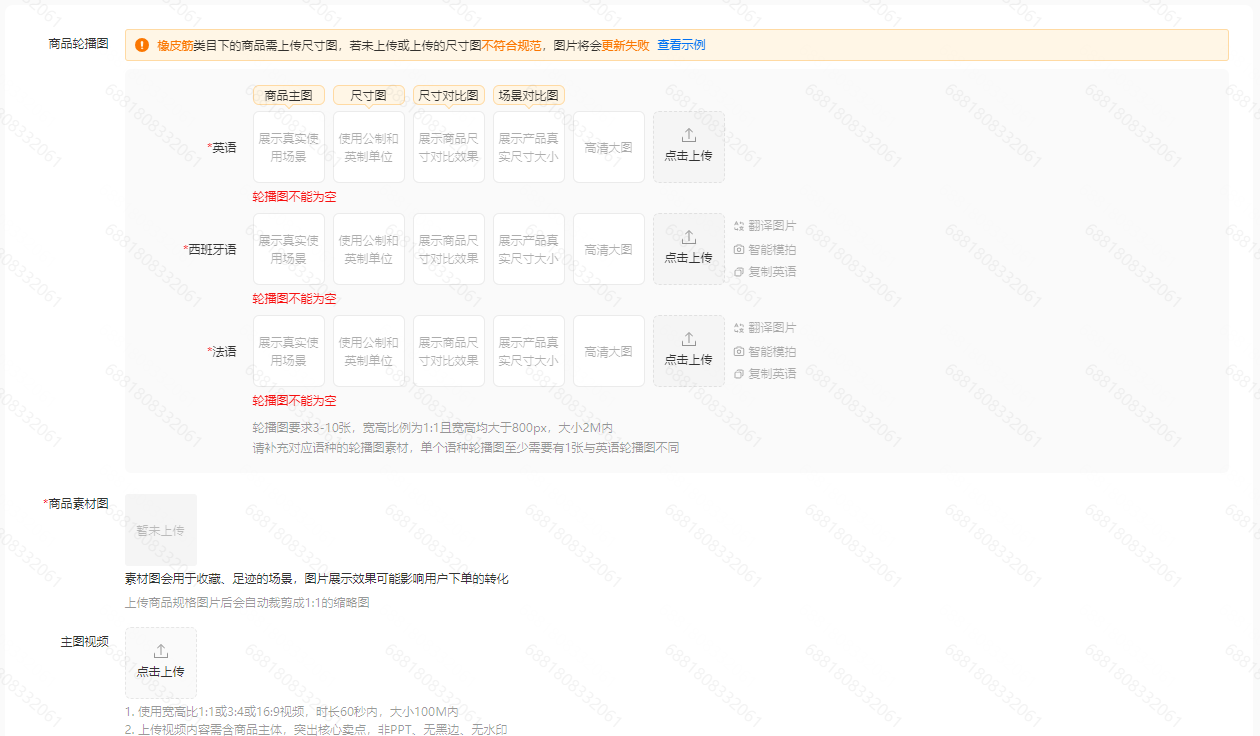This screenshot has width=1260, height=736.
Task: Click the 暂未上传 placeholder for 商品素材图
Action: [161, 530]
